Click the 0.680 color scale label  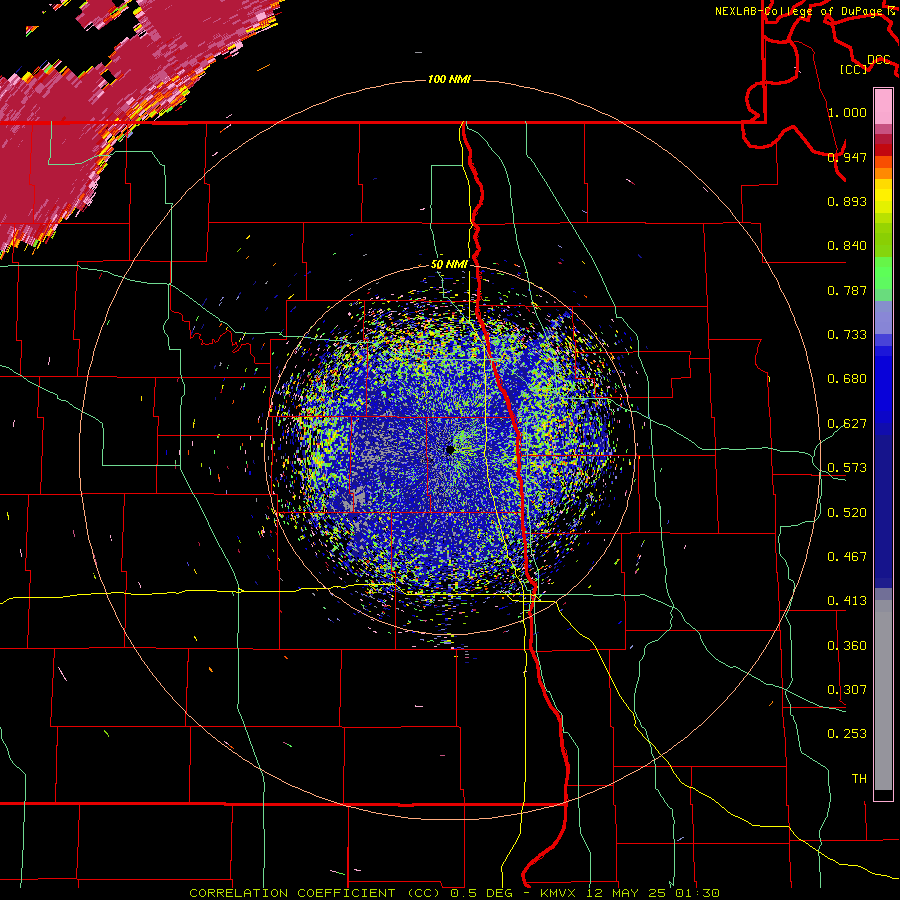(x=847, y=379)
